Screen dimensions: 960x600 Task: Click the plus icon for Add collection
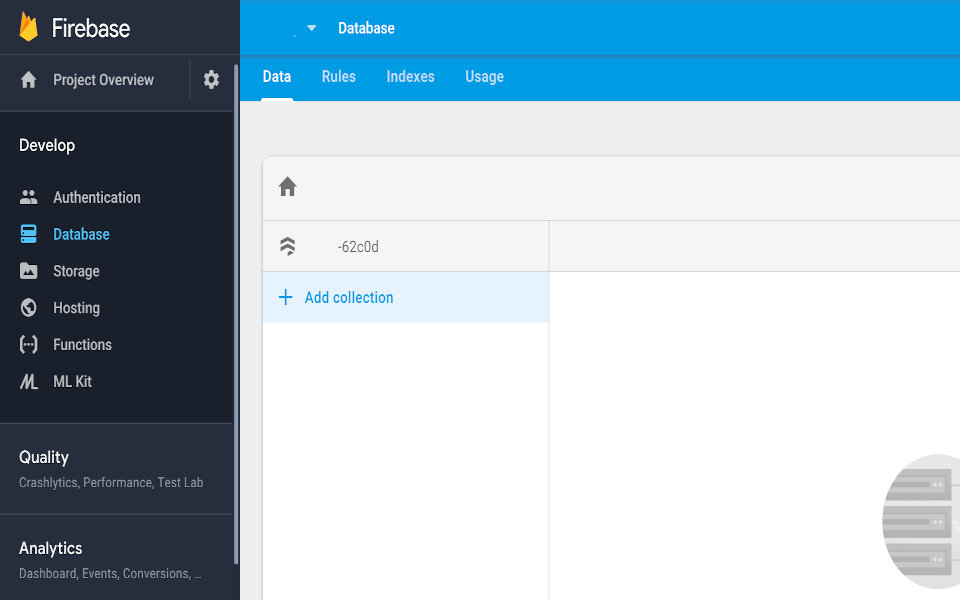click(x=285, y=298)
